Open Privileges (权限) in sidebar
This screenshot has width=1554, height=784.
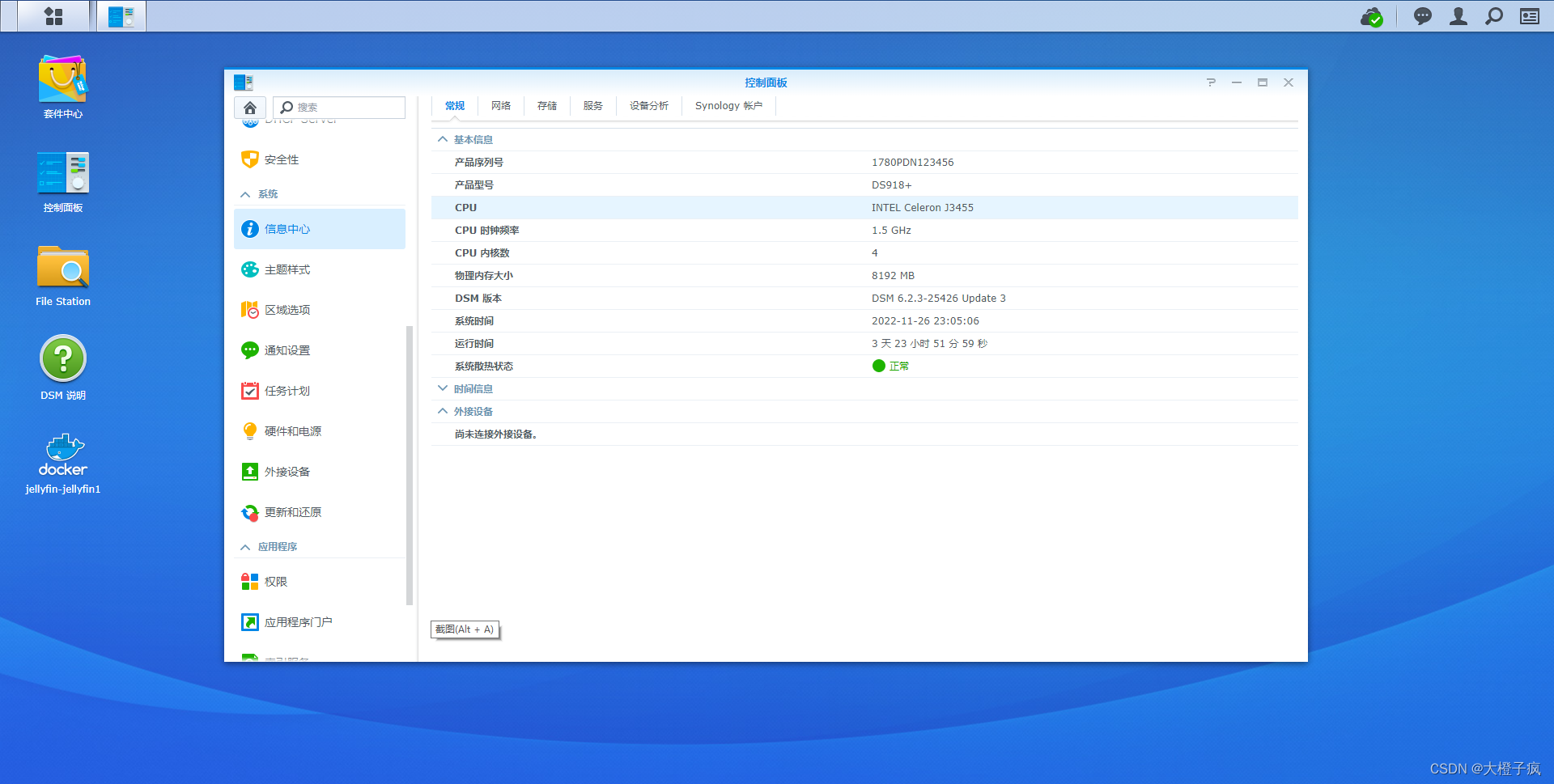click(320, 582)
